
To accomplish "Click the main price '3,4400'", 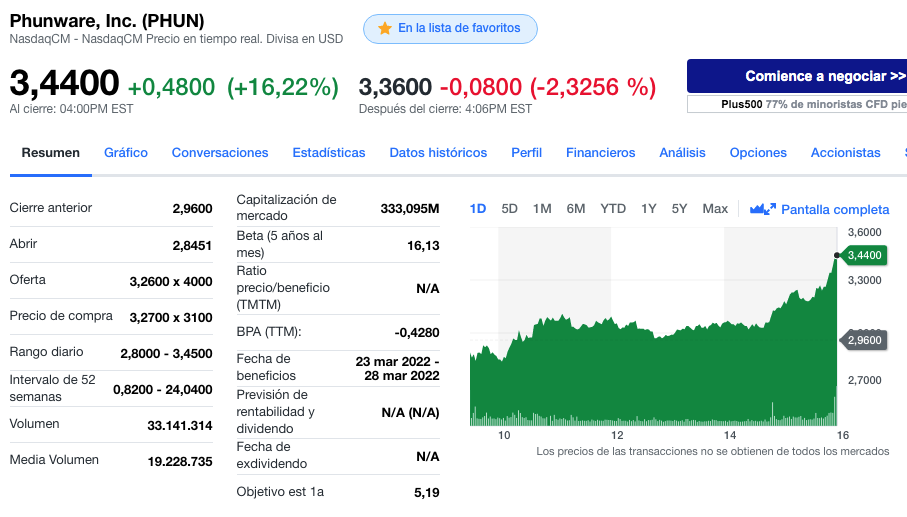I will 64,83.
